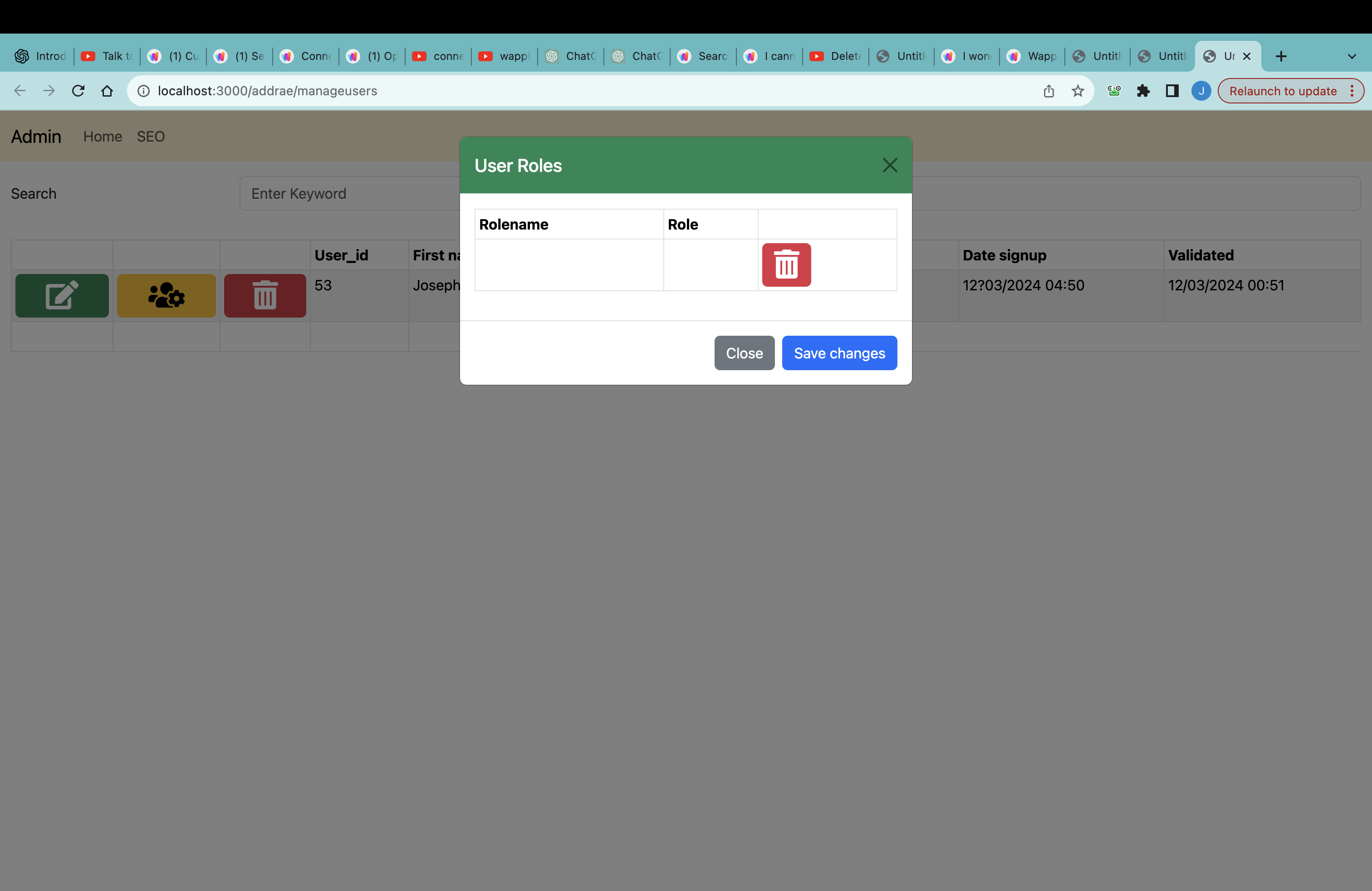Click the gray Close button
This screenshot has width=1372, height=891.
(744, 352)
